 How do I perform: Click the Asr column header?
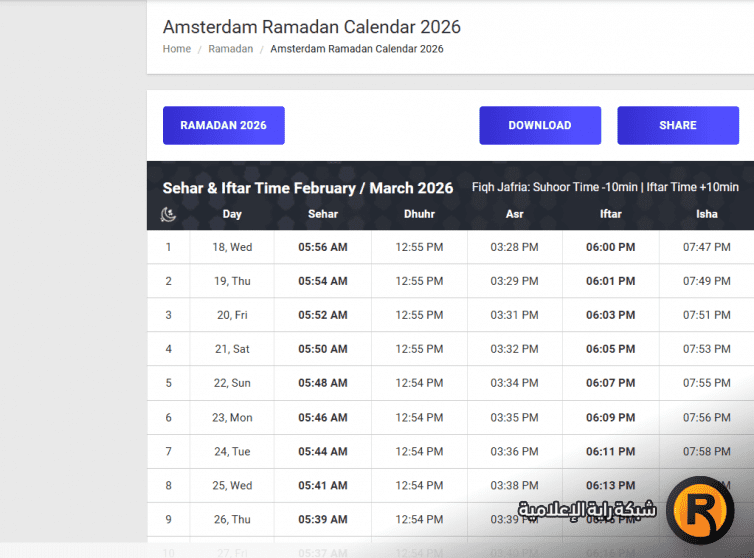(514, 214)
